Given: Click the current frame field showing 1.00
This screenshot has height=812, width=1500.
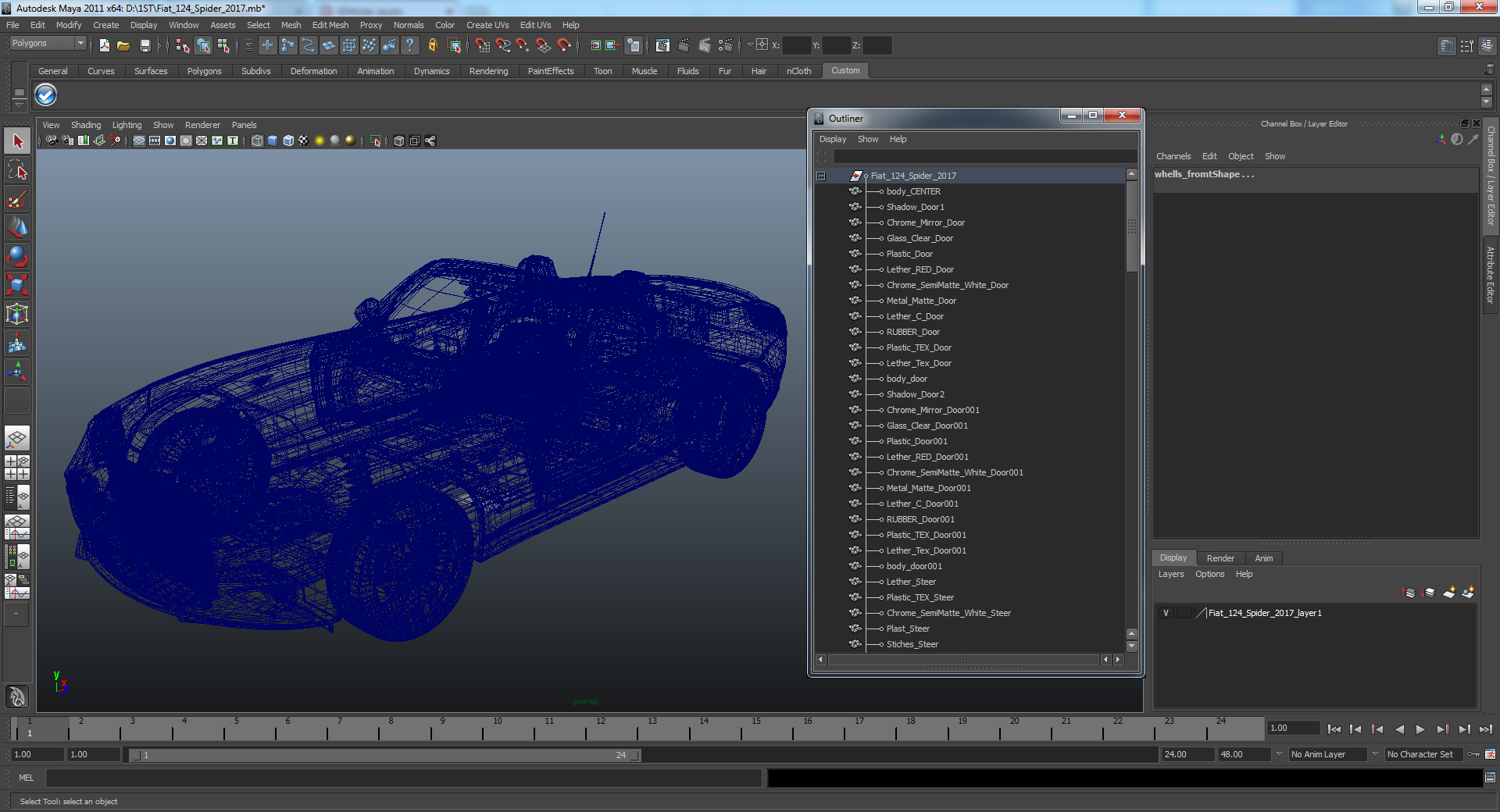Looking at the screenshot, I should (x=1294, y=728).
